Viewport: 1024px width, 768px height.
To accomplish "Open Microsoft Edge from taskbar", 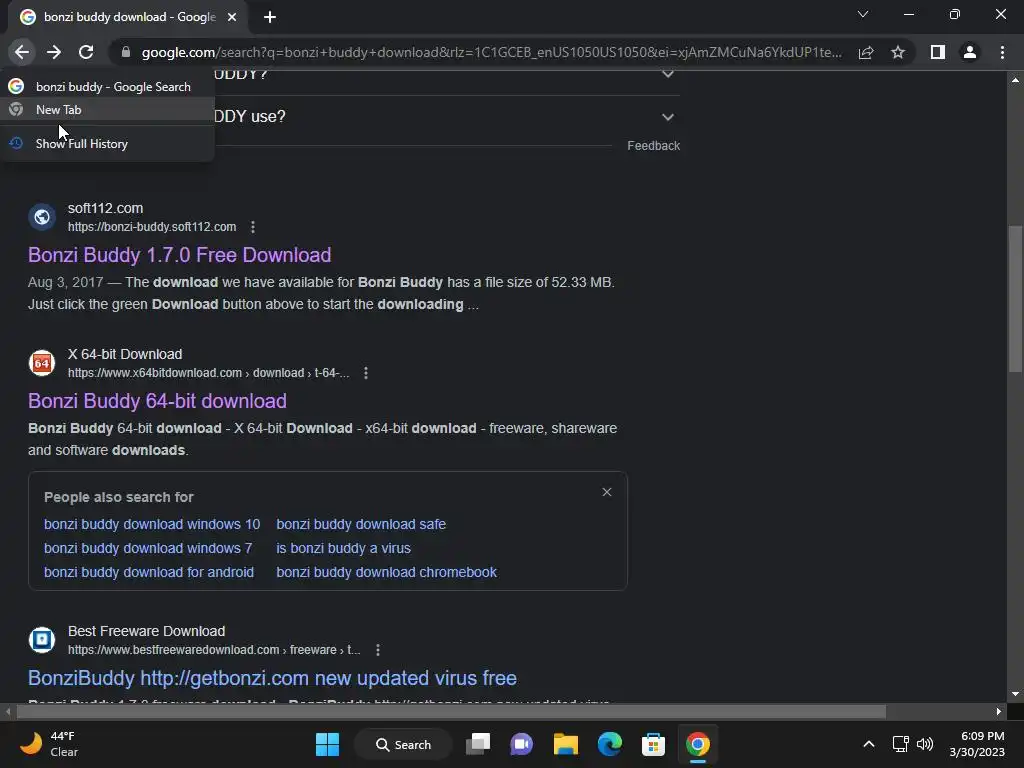I will click(610, 744).
